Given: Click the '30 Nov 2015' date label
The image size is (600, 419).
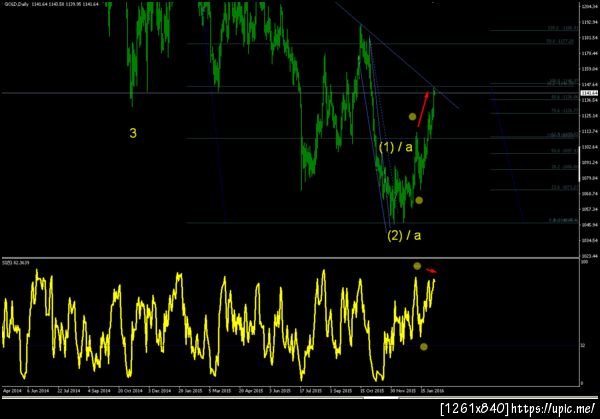Looking at the screenshot, I should click(403, 391).
